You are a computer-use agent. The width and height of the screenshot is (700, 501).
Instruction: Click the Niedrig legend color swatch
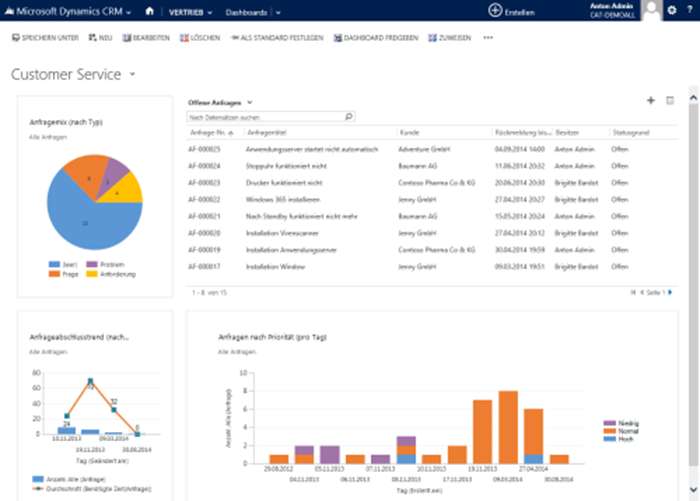[x=609, y=423]
